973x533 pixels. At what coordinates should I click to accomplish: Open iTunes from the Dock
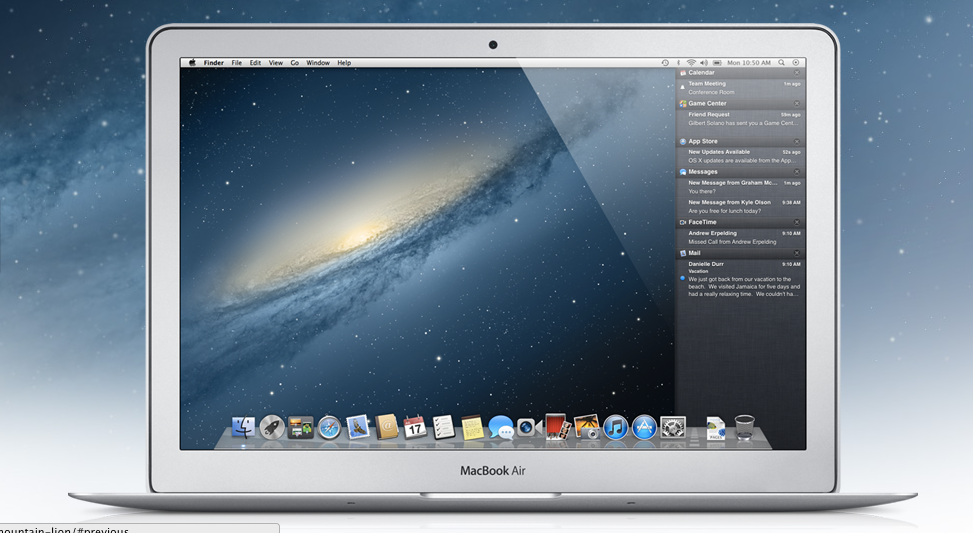615,428
